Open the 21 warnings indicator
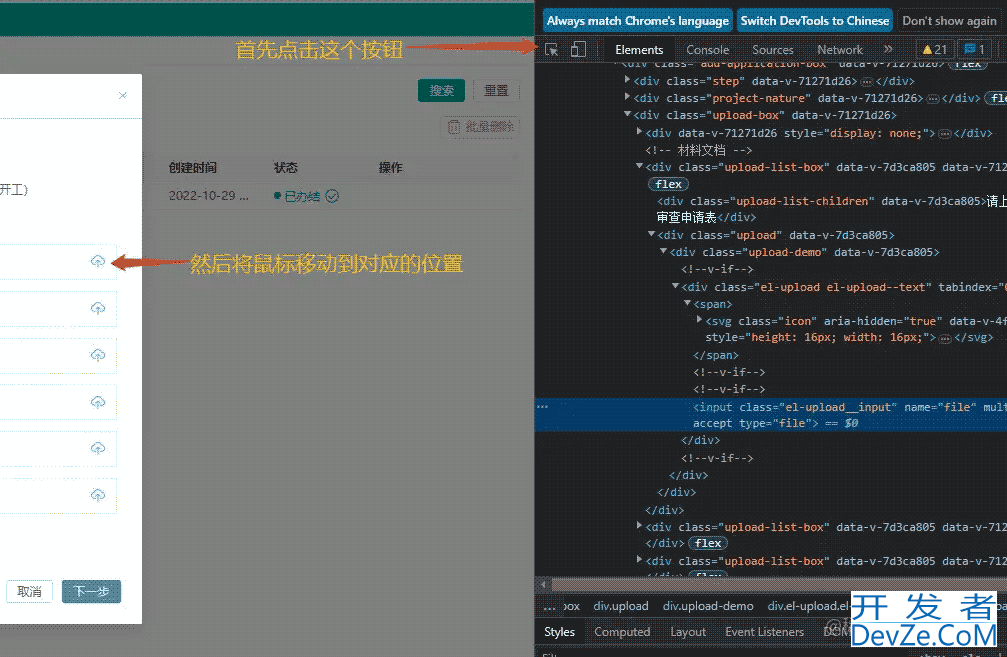The width and height of the screenshot is (1007, 657). pos(934,49)
